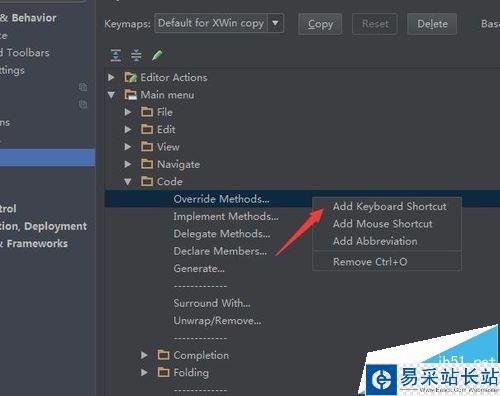Click the Navigate folder icon
The height and width of the screenshot is (396, 500).
147,164
